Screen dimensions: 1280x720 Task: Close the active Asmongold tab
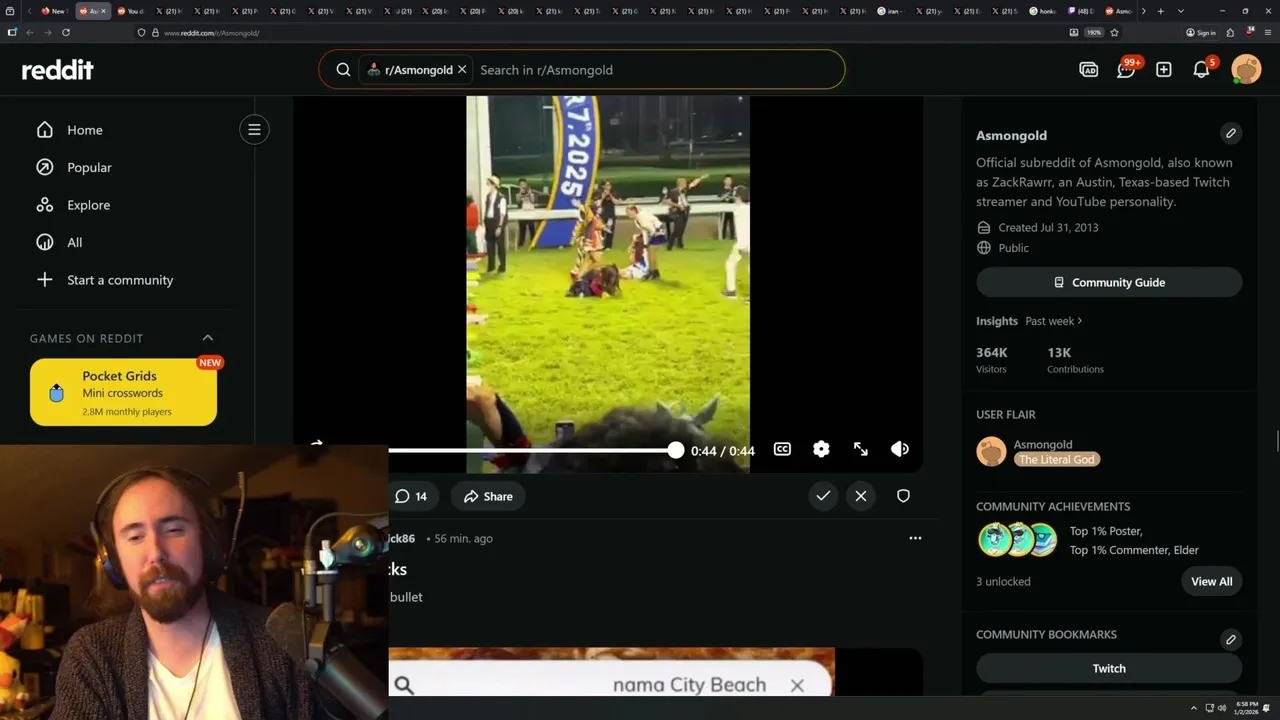pos(103,11)
